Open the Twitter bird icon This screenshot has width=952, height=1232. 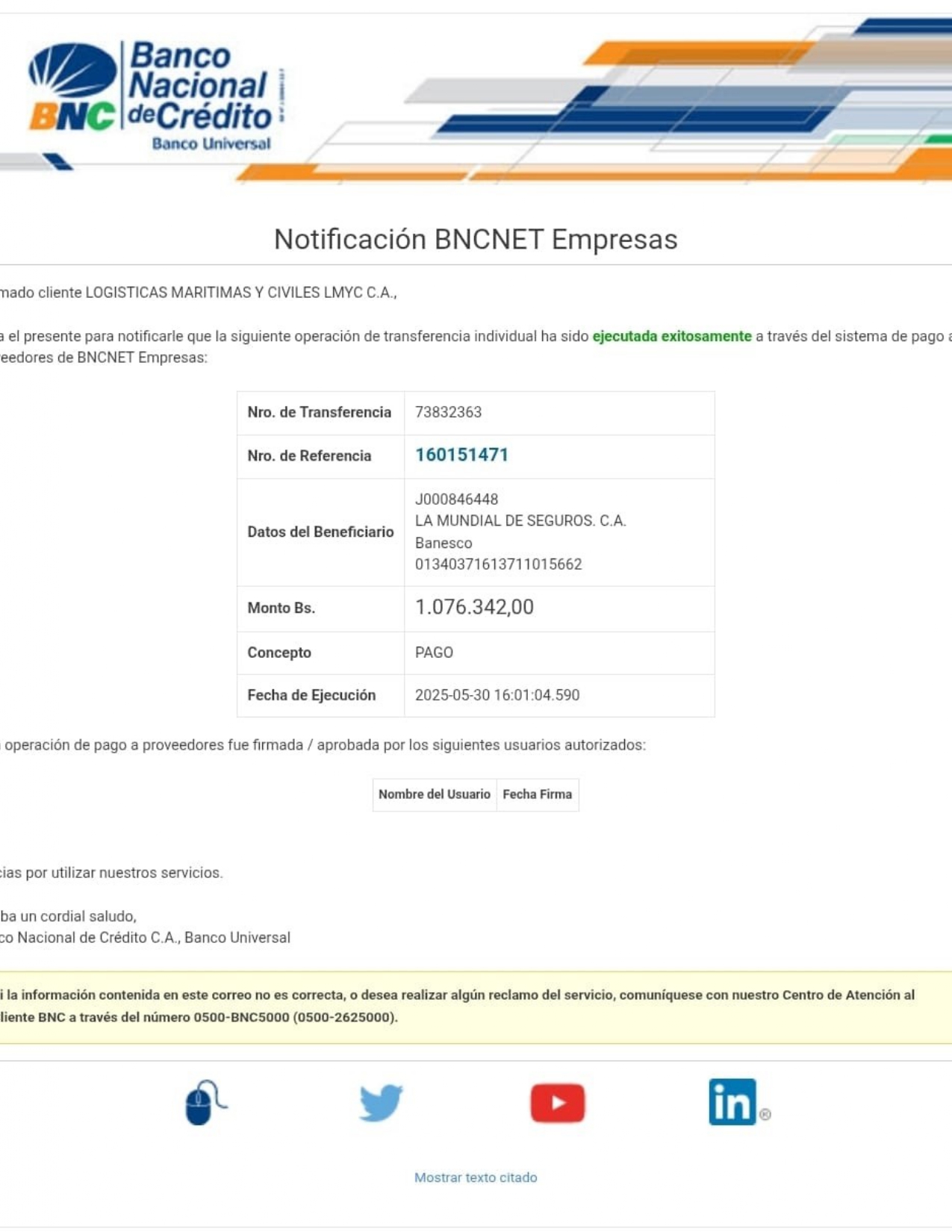pyautogui.click(x=381, y=1102)
